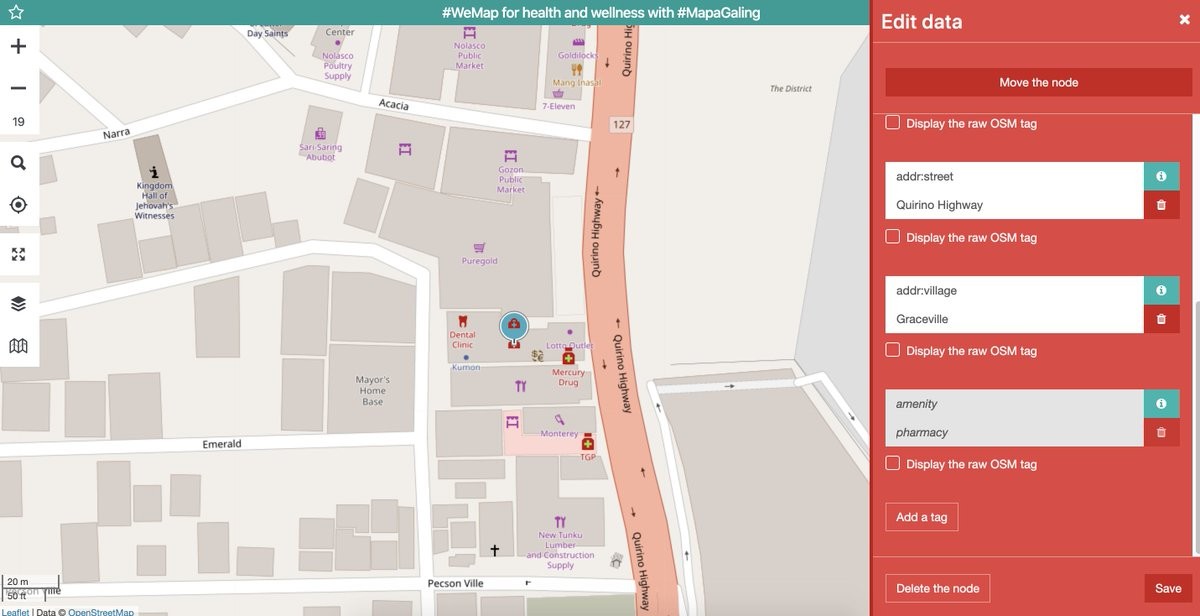Close the Edit data panel
Viewport: 1200px width, 616px height.
1184,19
